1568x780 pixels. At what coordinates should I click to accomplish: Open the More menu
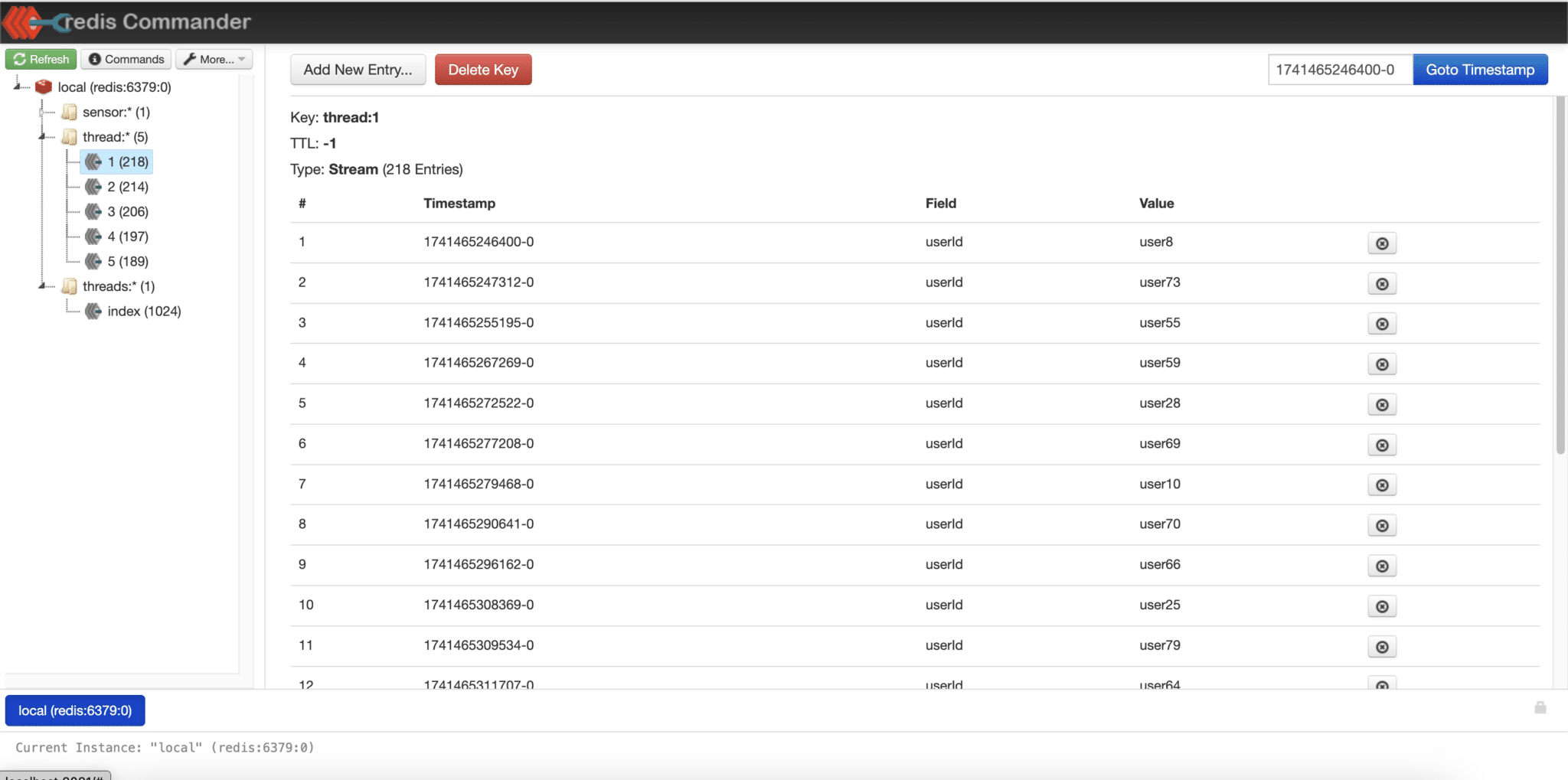[x=214, y=59]
